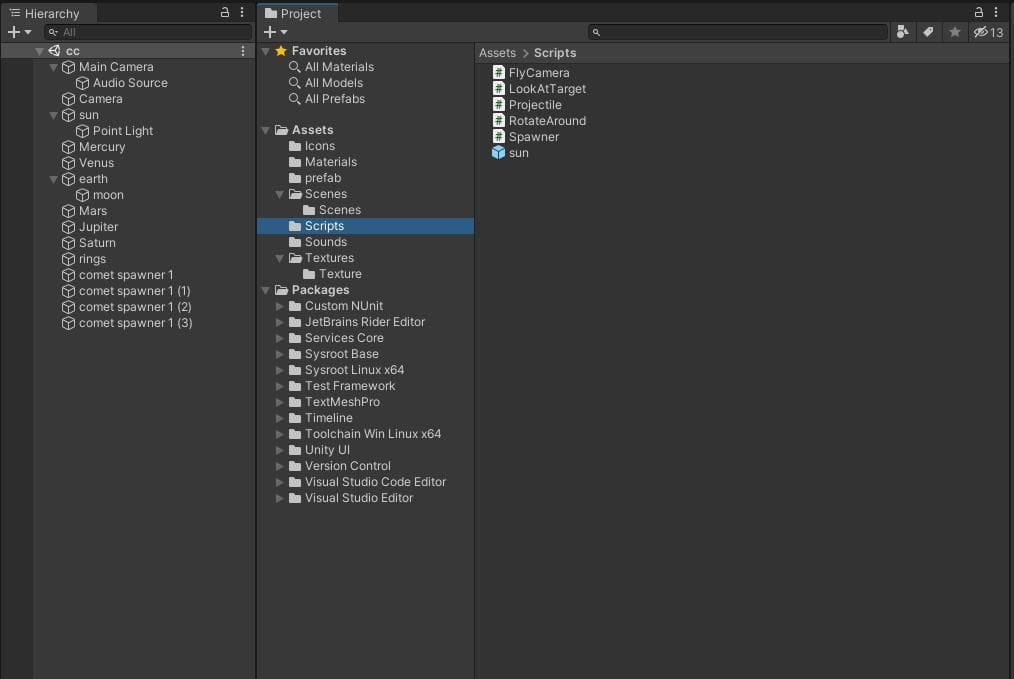Viewport: 1014px width, 679px height.
Task: Click Assets in the breadcrumb path
Action: click(x=497, y=53)
